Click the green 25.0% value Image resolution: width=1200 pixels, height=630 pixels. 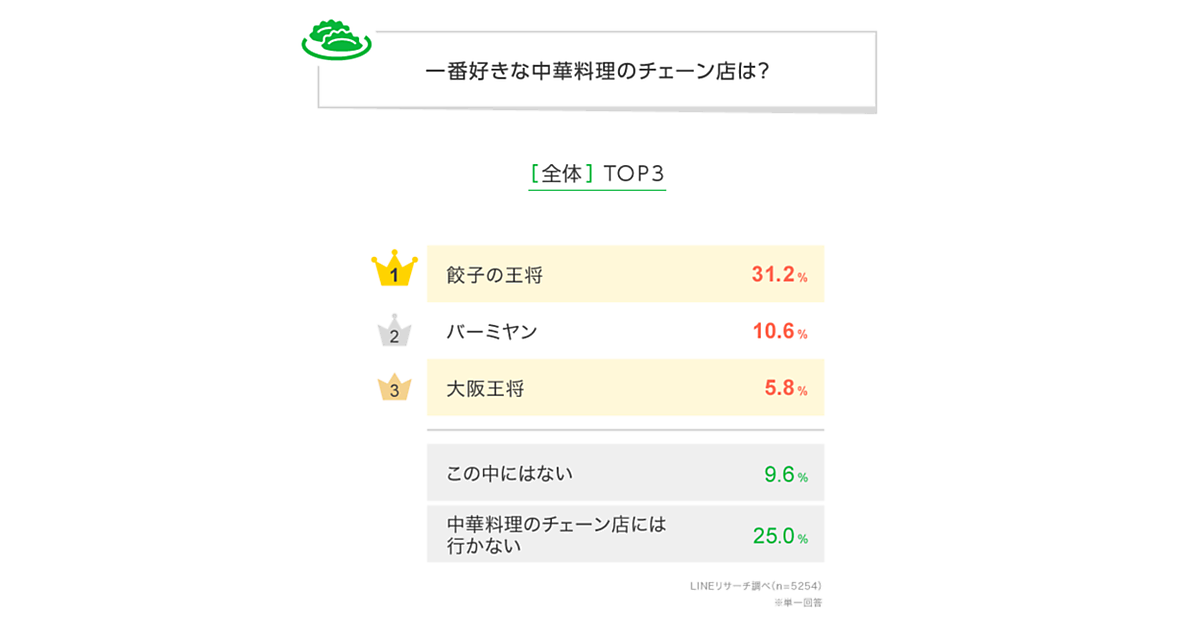tap(779, 537)
